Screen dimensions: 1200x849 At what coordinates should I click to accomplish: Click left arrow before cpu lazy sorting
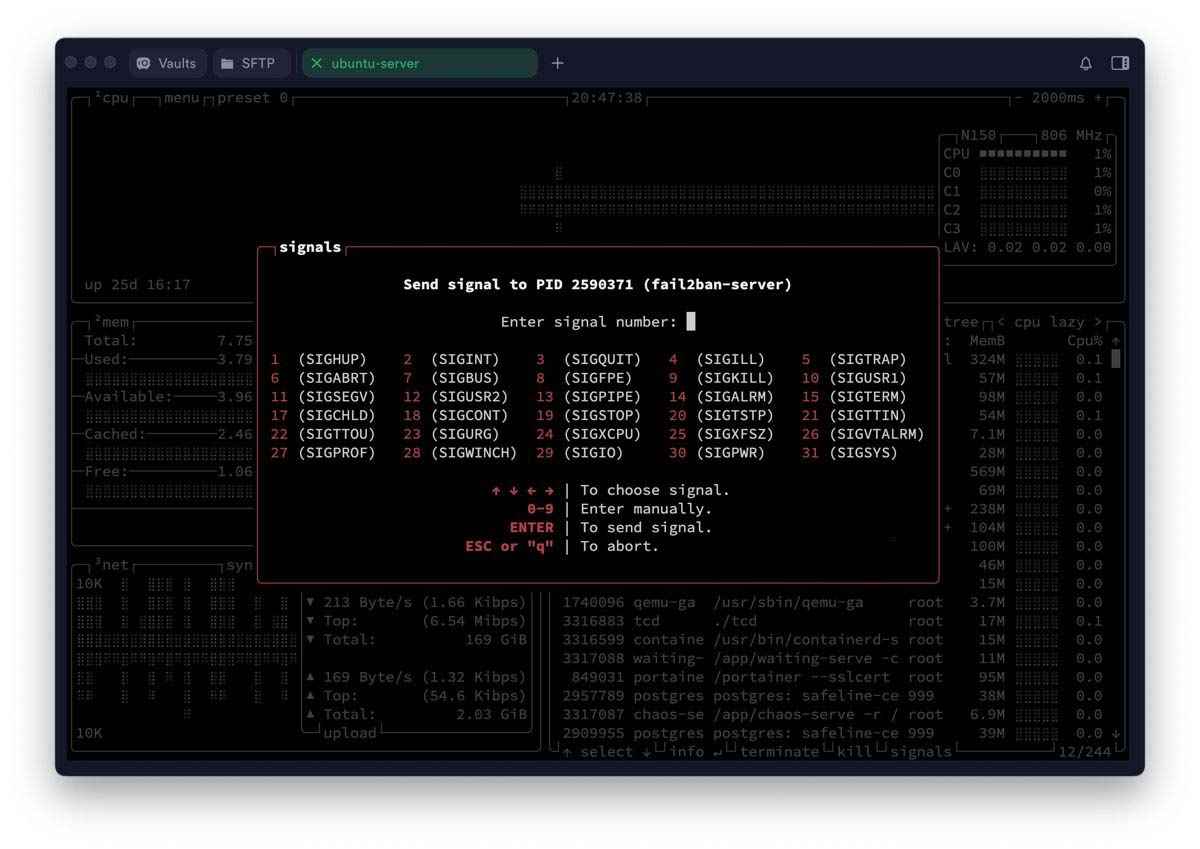pyautogui.click(x=1001, y=322)
